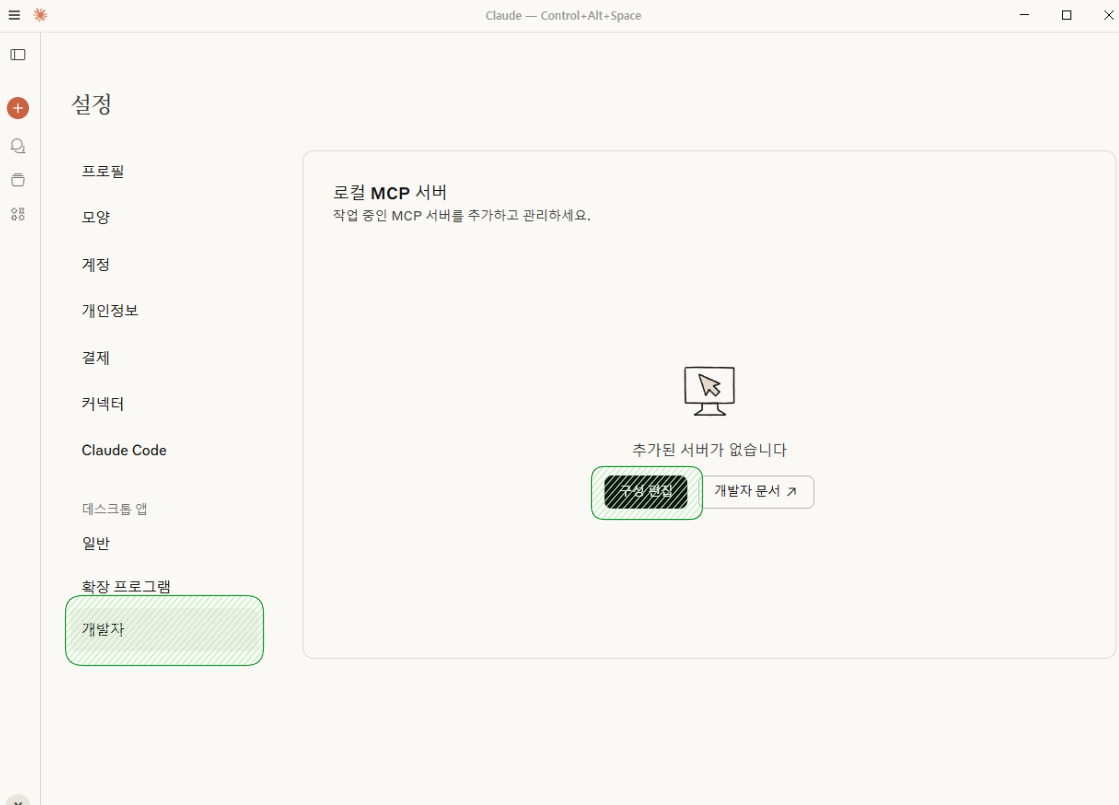The height and width of the screenshot is (805, 1119).
Task: Start a new chat with plus icon
Action: tap(18, 108)
